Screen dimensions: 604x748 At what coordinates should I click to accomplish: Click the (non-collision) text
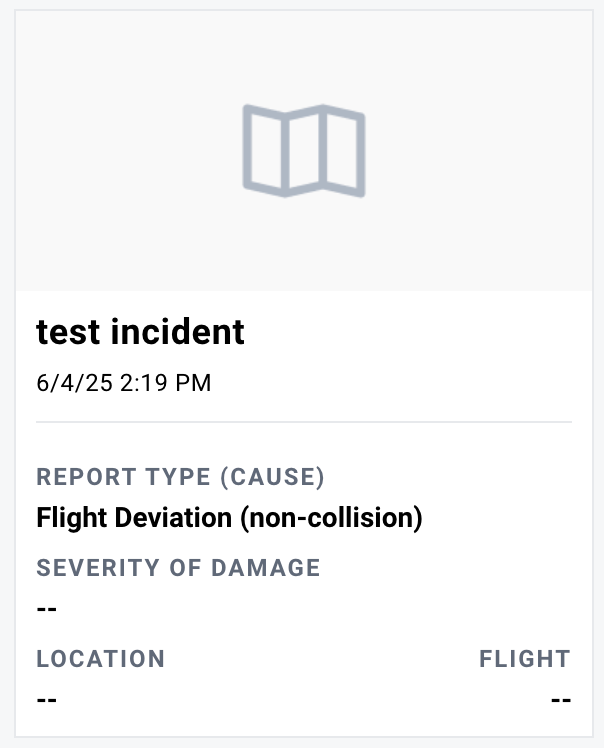(332, 518)
